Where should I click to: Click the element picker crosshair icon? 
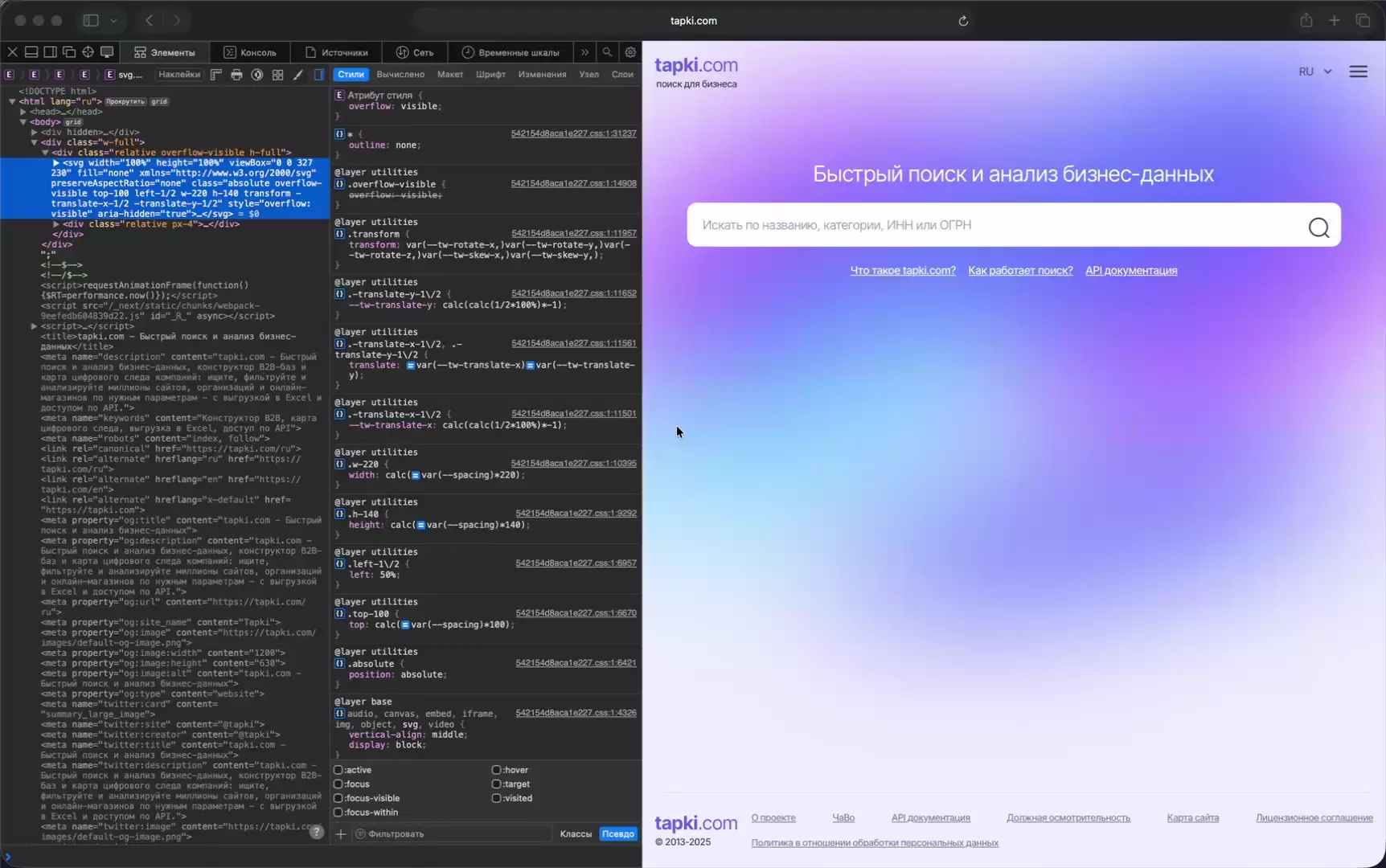(88, 52)
